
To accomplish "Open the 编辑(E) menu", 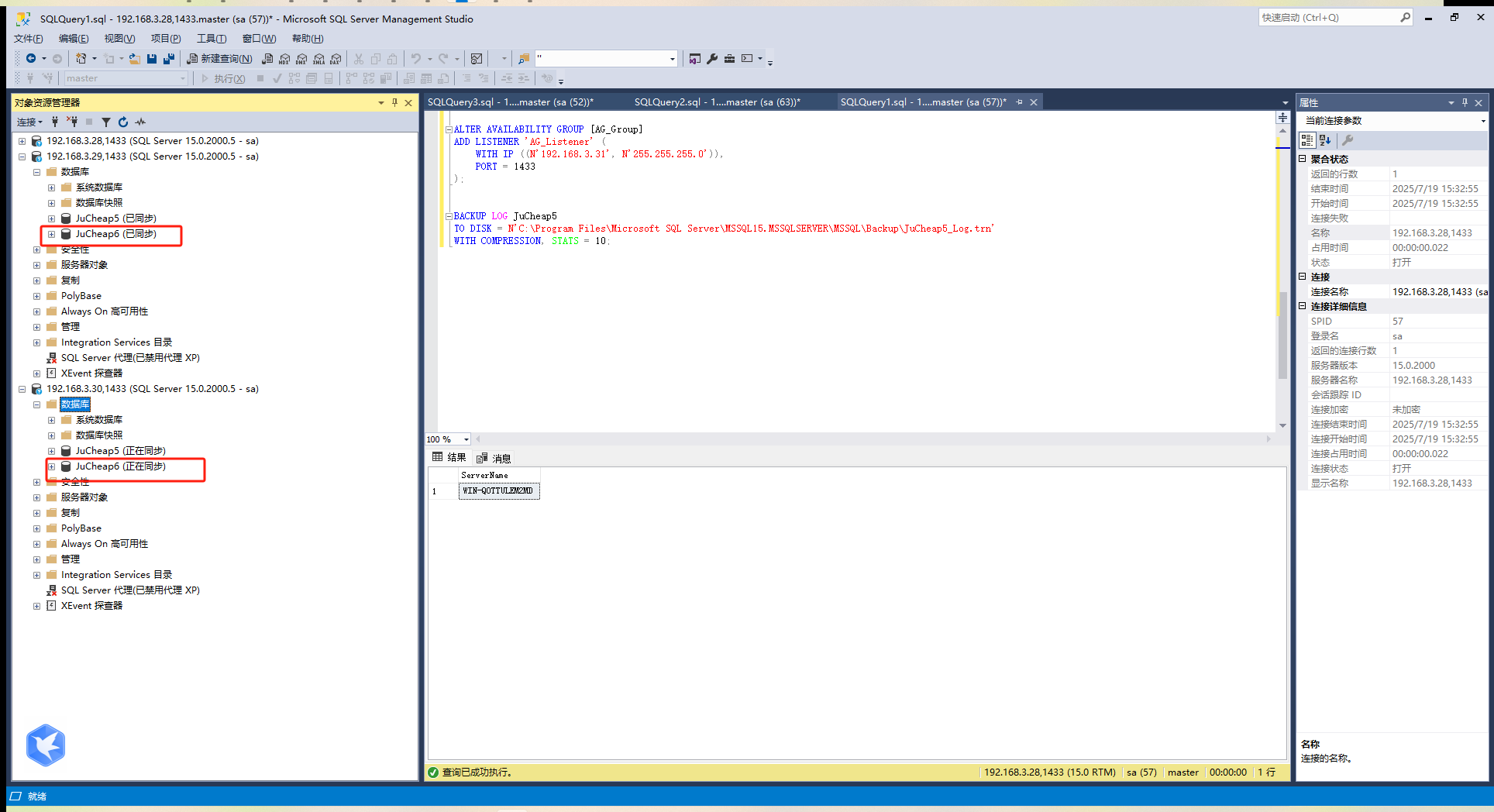I will [x=74, y=39].
